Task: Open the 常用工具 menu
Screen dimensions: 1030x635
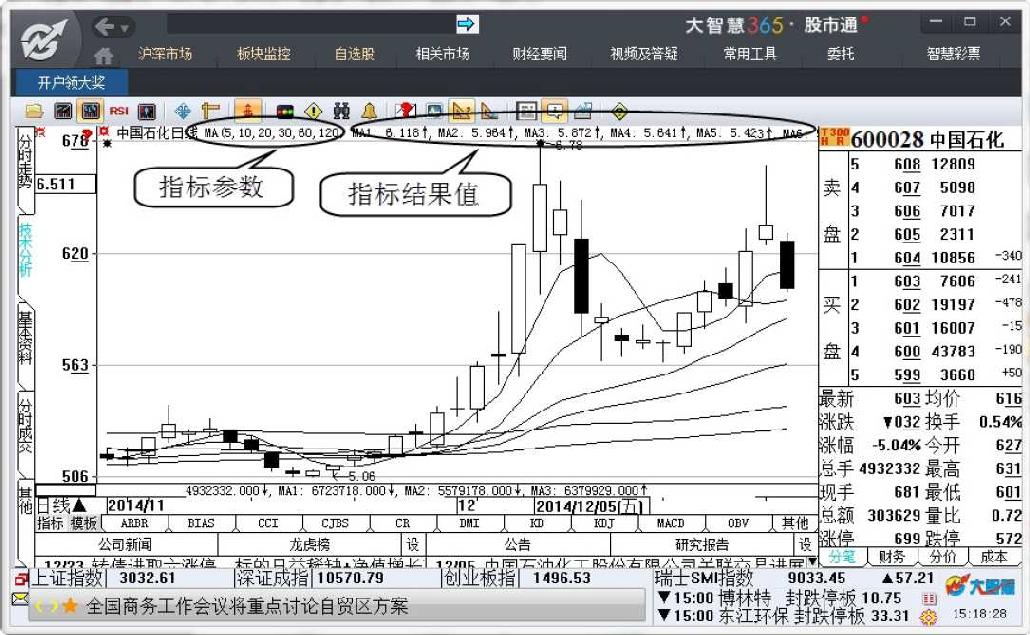Action: click(750, 54)
